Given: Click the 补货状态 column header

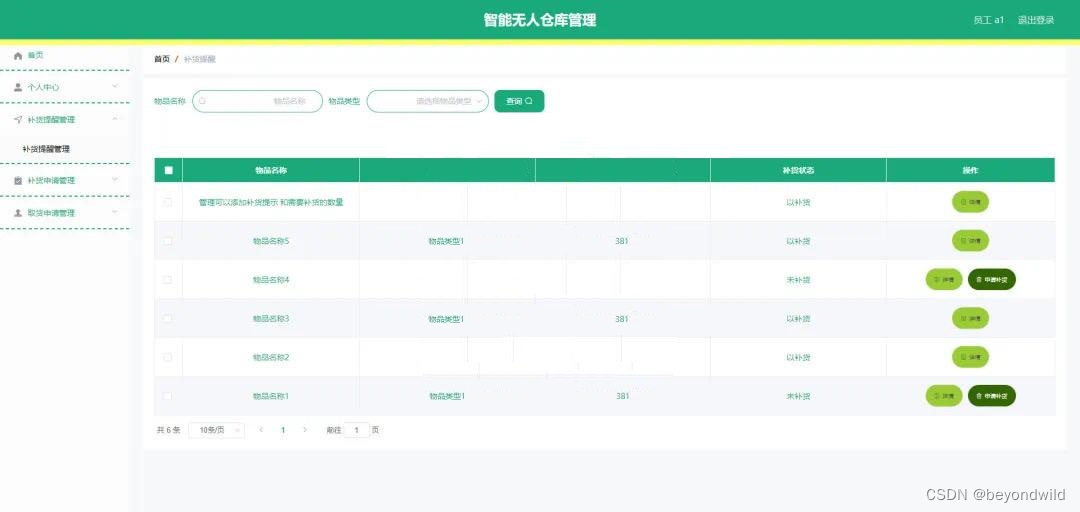Looking at the screenshot, I should point(798,170).
